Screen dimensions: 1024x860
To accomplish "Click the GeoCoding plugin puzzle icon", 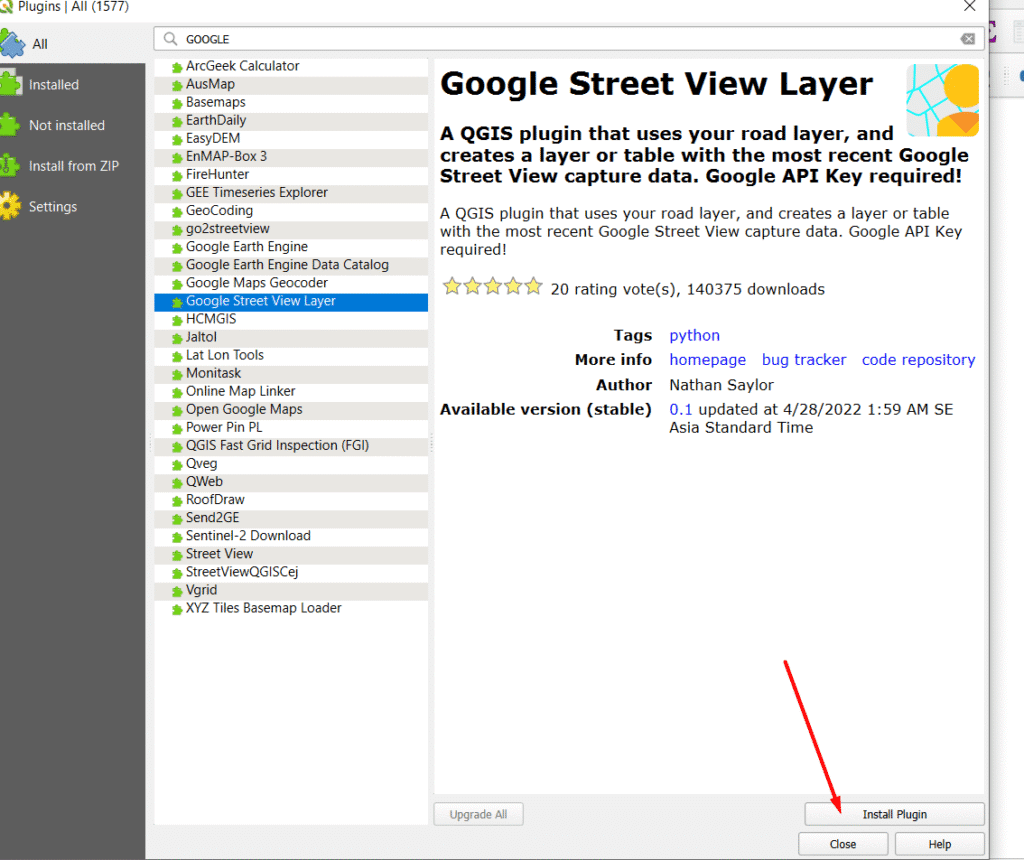I will [176, 212].
